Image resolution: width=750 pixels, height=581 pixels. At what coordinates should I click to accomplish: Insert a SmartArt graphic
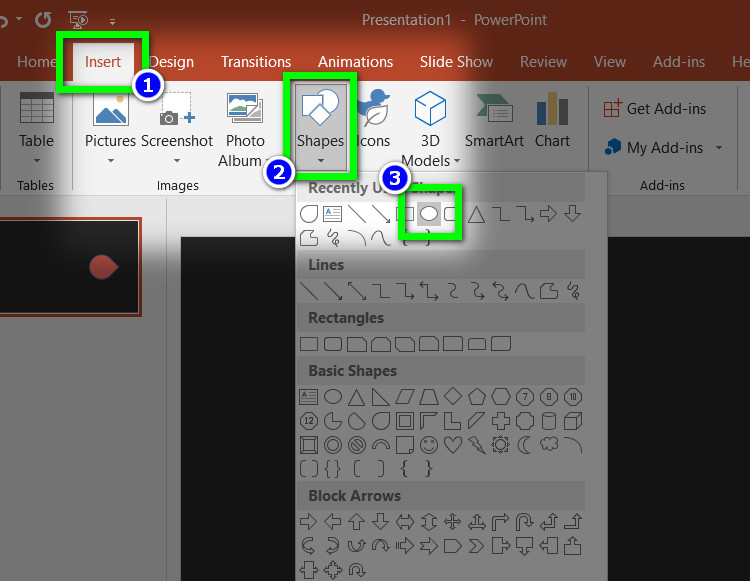[x=494, y=120]
